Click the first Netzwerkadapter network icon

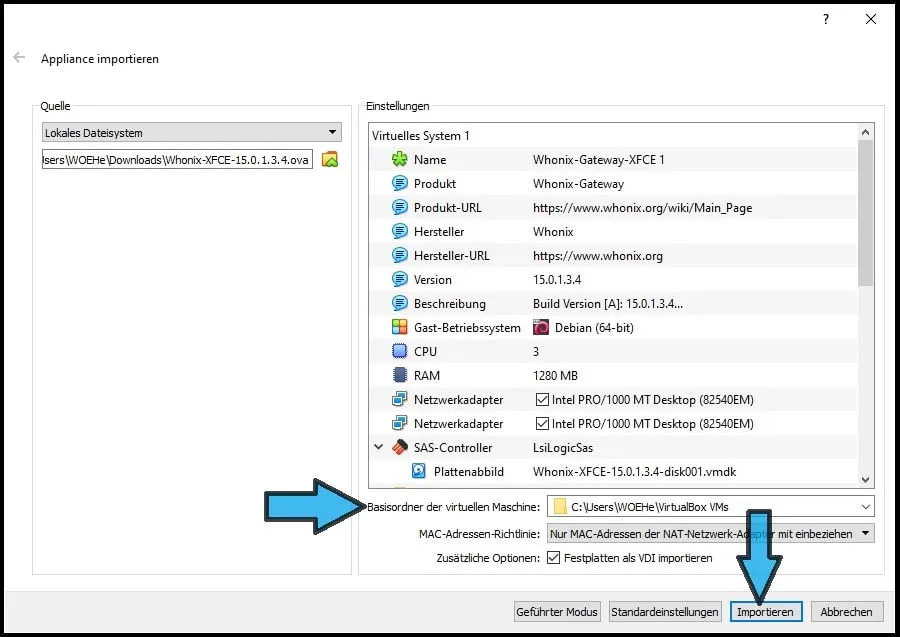click(399, 399)
